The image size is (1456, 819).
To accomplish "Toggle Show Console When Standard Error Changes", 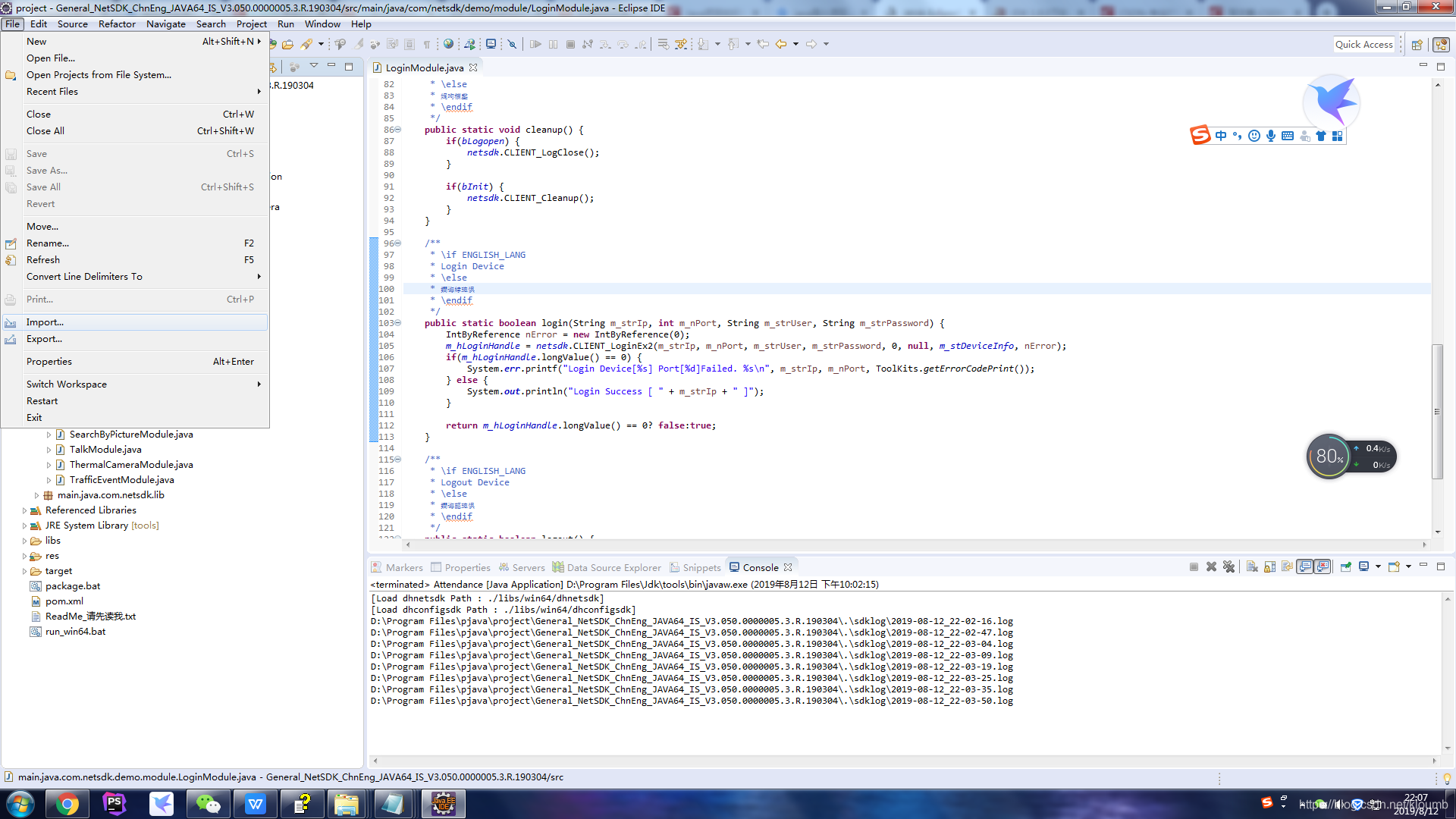I will pos(1323,566).
